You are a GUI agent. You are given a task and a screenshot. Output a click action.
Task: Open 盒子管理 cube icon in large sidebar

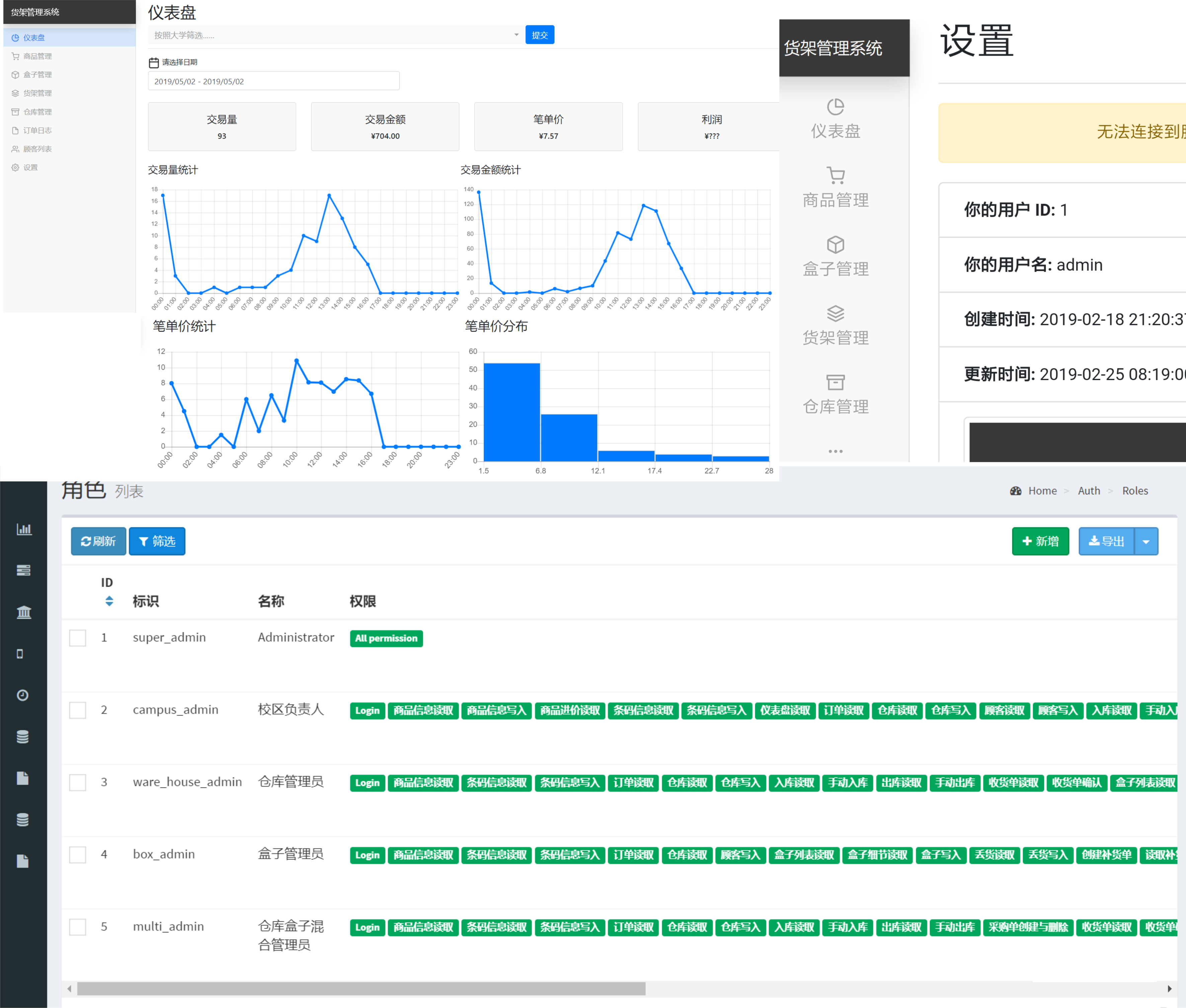(836, 245)
